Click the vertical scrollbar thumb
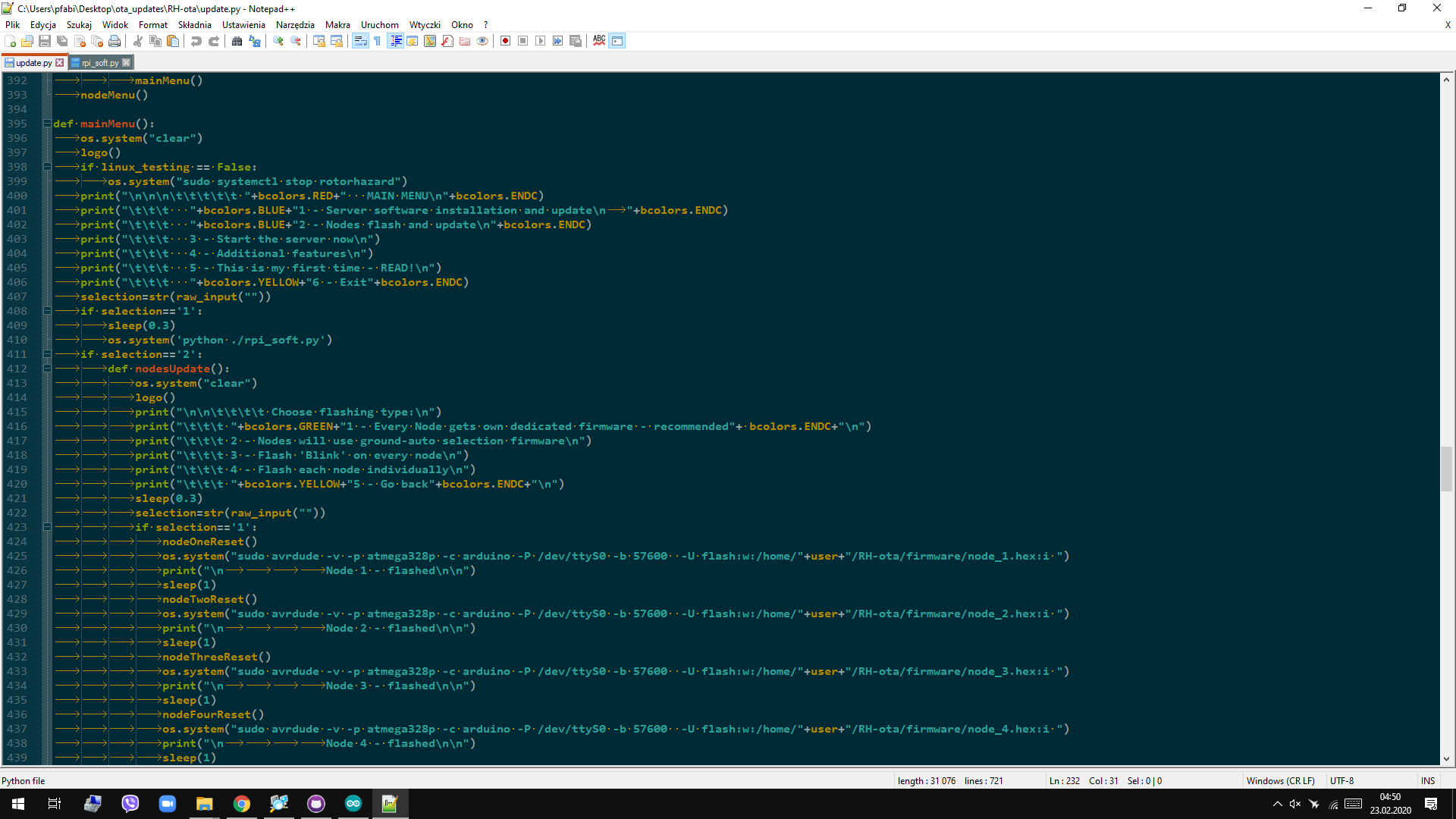 pos(1446,469)
